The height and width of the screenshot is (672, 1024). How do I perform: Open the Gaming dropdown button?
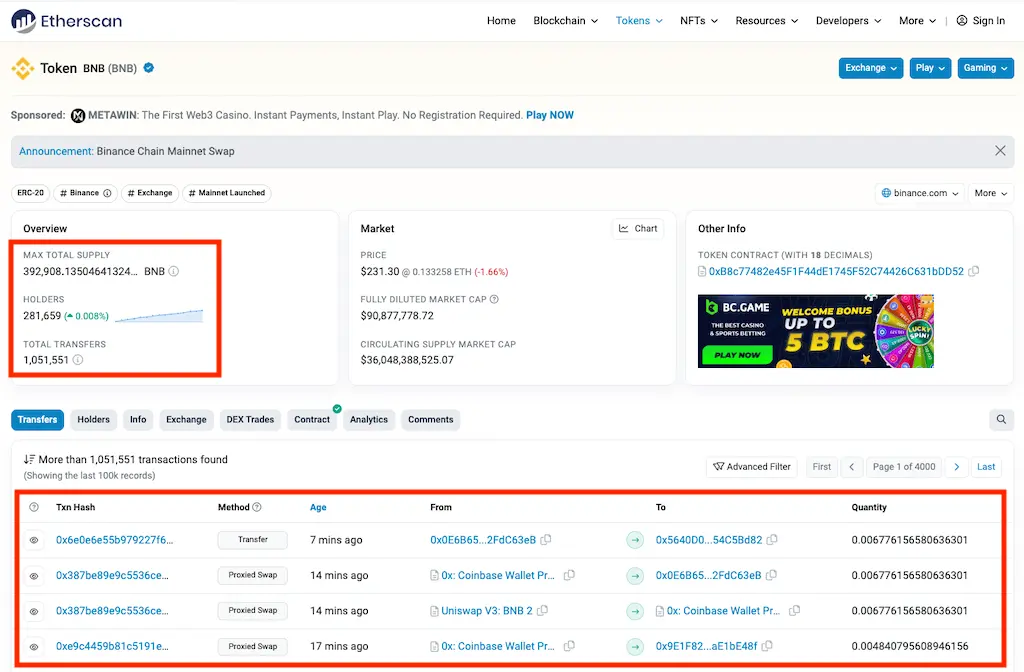click(985, 68)
